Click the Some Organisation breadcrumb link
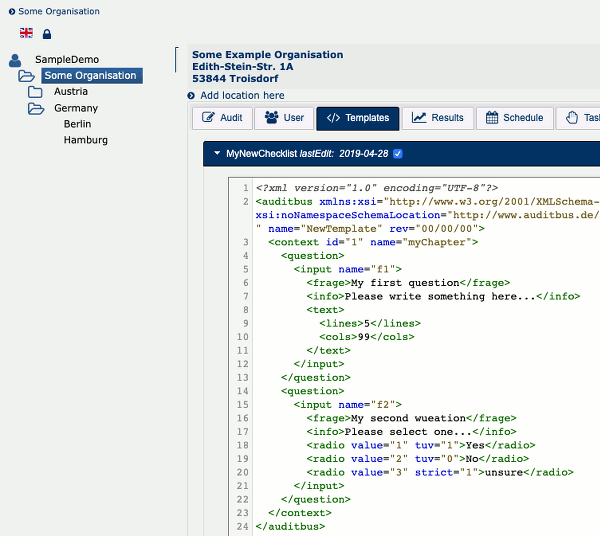Screen dimensions: 600x536 click(59, 12)
